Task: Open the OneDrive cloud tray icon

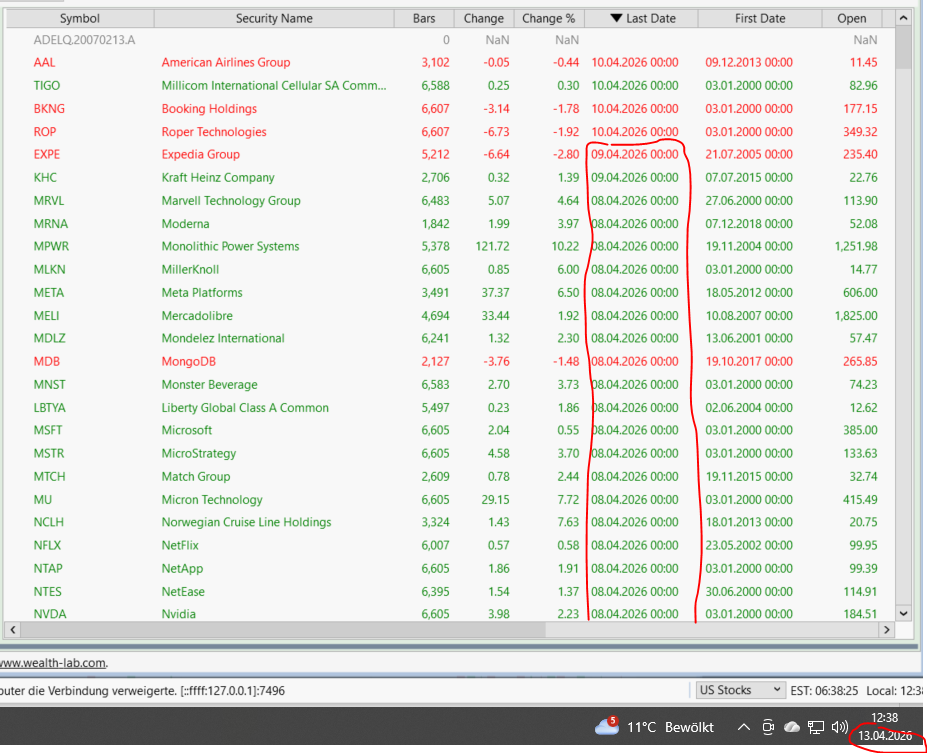Action: [x=792, y=727]
